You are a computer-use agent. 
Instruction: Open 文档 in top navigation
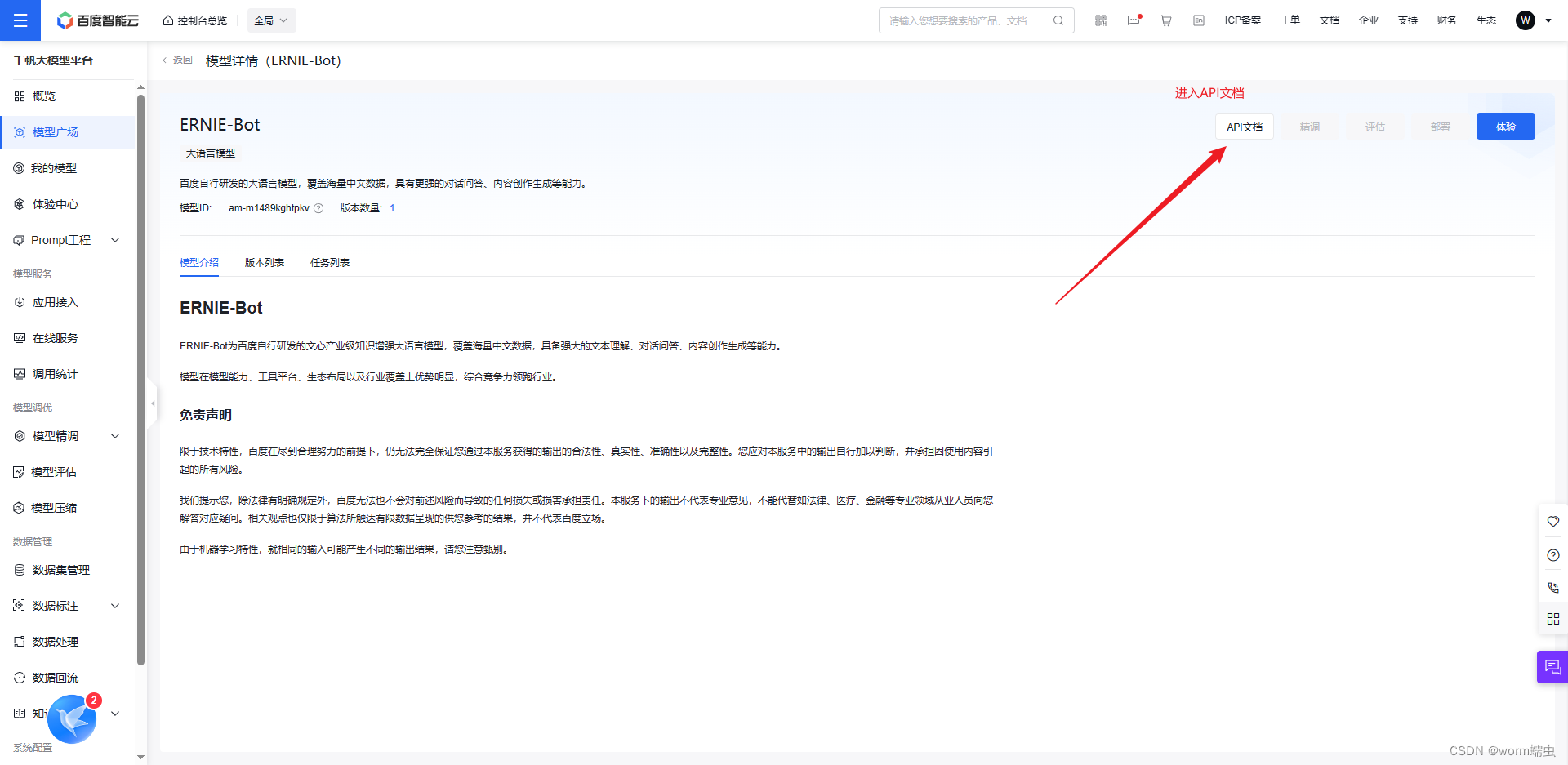pyautogui.click(x=1330, y=20)
